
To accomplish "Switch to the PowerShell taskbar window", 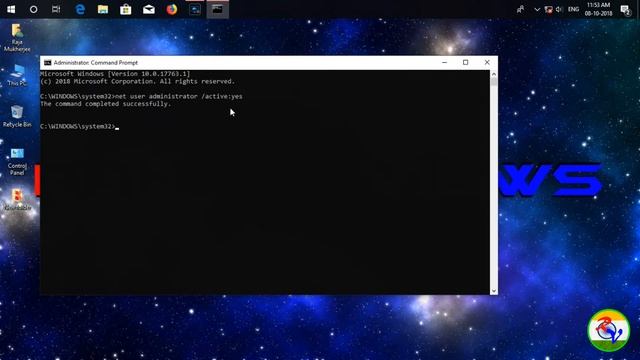I will coord(195,9).
